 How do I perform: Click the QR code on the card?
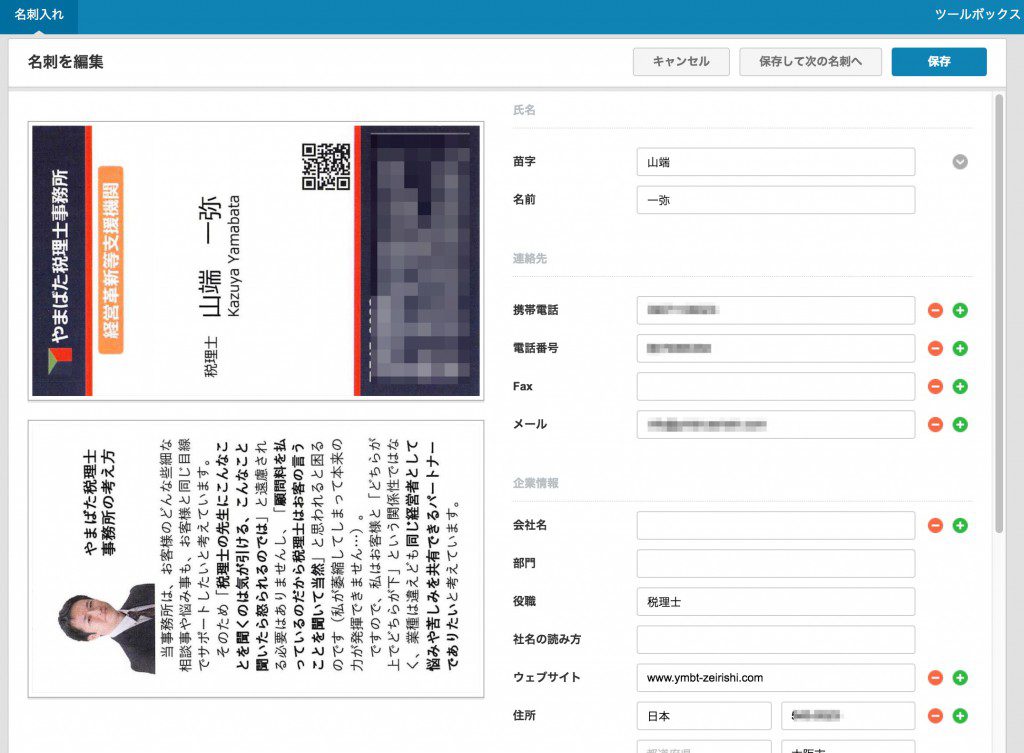coord(326,167)
